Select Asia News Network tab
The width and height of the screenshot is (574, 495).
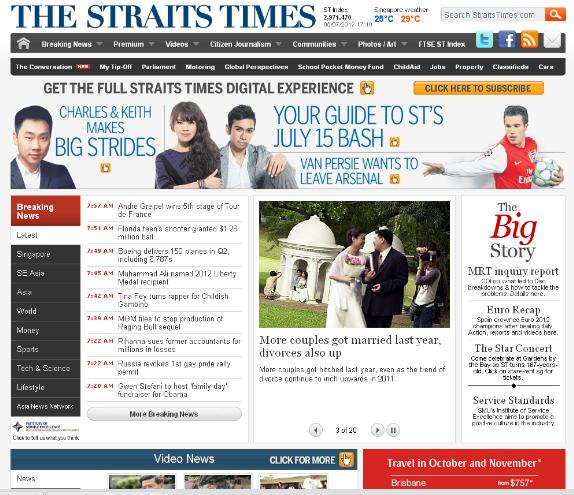[x=45, y=406]
